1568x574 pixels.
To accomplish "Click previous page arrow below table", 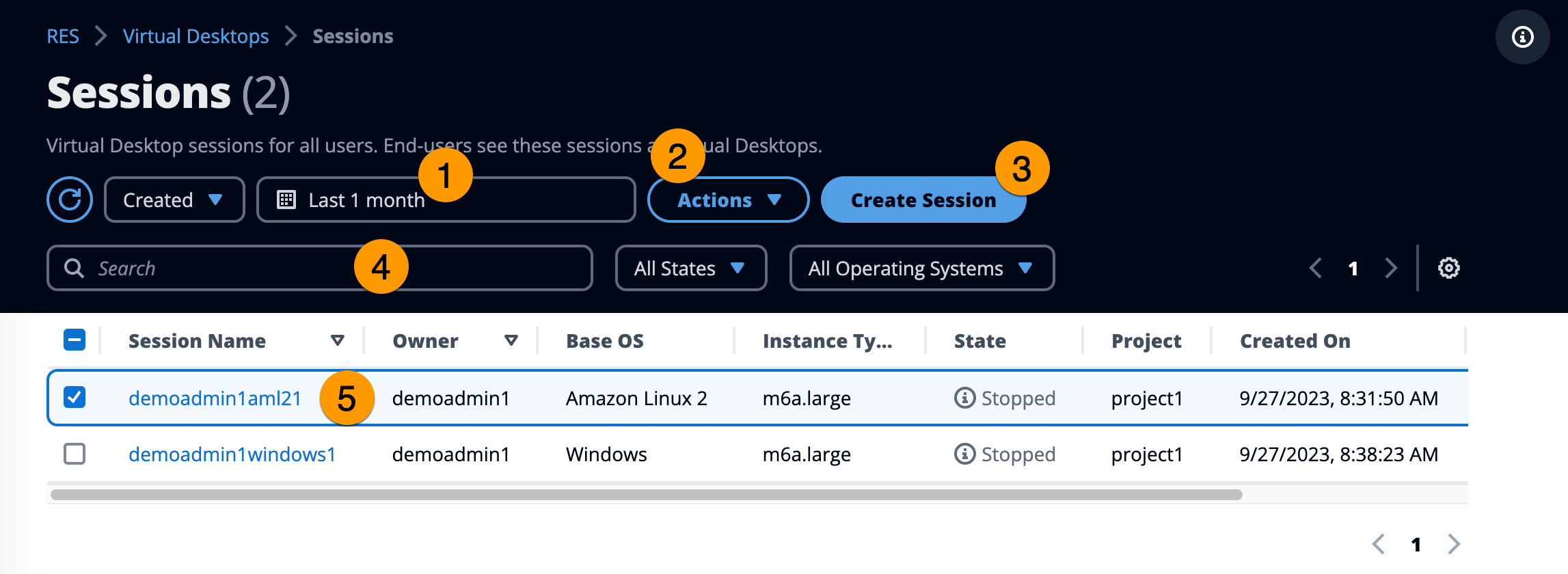I will tap(1379, 544).
